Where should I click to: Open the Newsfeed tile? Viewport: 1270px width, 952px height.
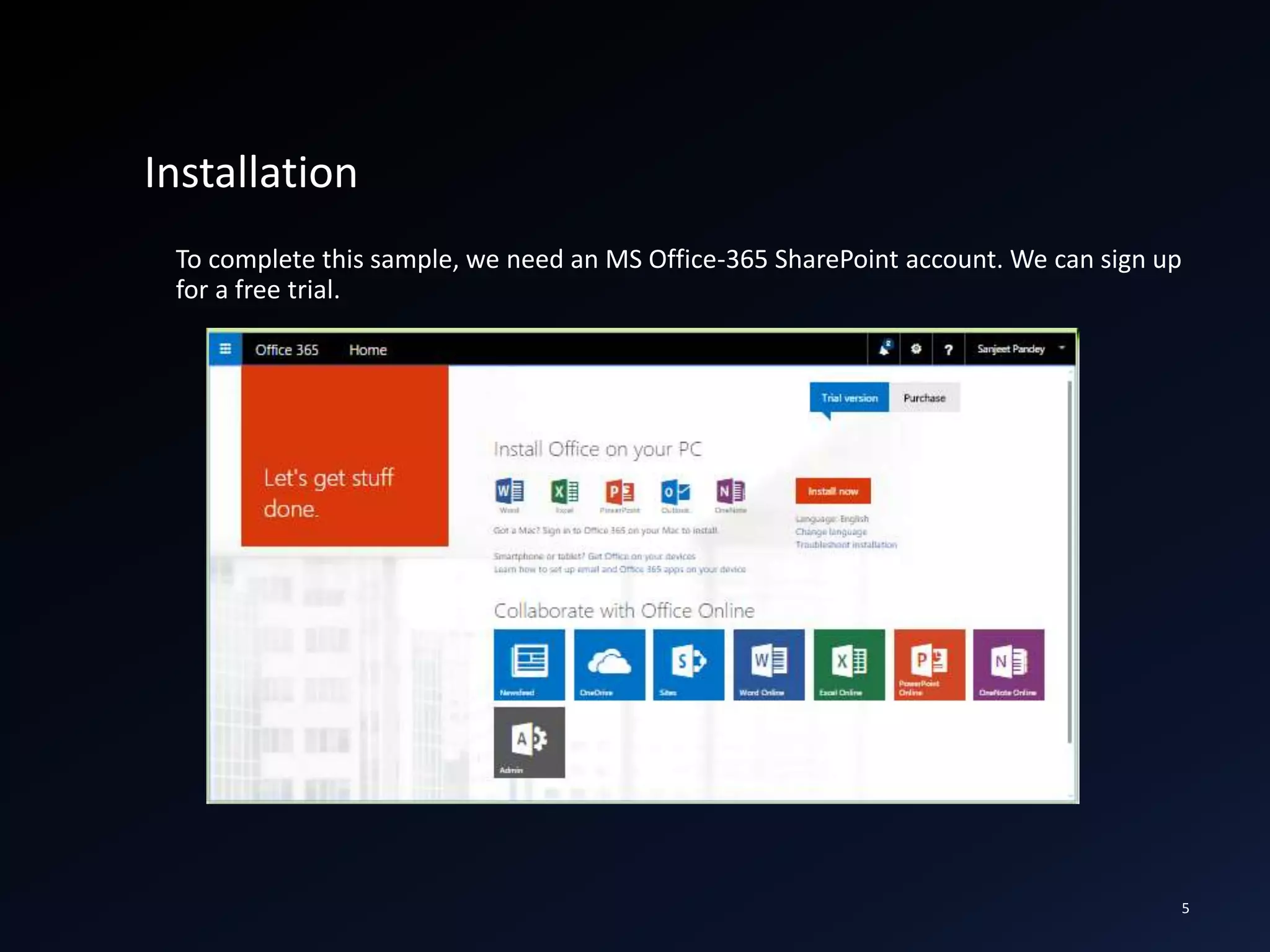pos(529,665)
